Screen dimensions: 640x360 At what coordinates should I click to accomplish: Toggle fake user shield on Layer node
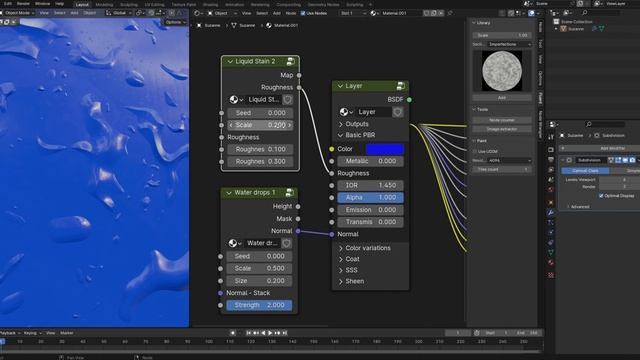pyautogui.click(x=398, y=112)
